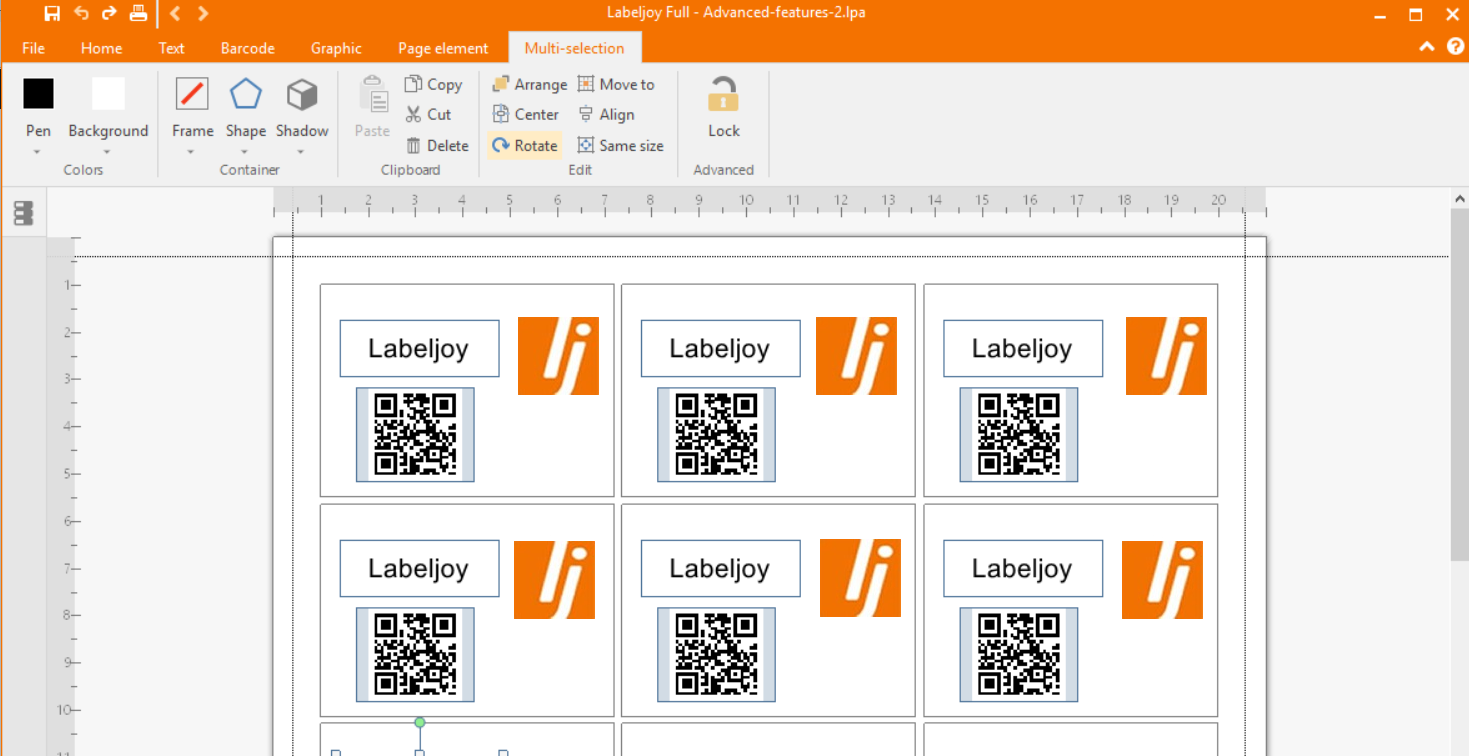Viewport: 1469px width, 756px height.
Task: Select orange logo in second-row right label
Action: click(1162, 580)
